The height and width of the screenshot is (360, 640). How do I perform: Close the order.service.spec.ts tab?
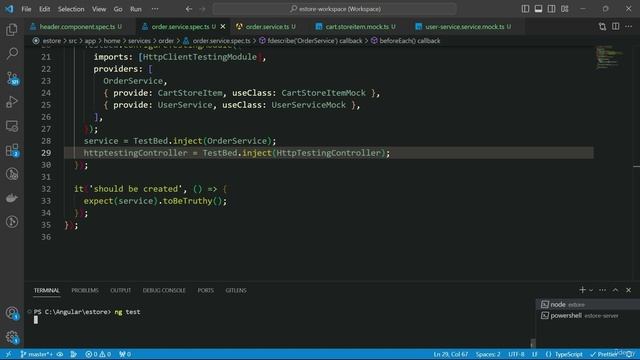click(223, 27)
